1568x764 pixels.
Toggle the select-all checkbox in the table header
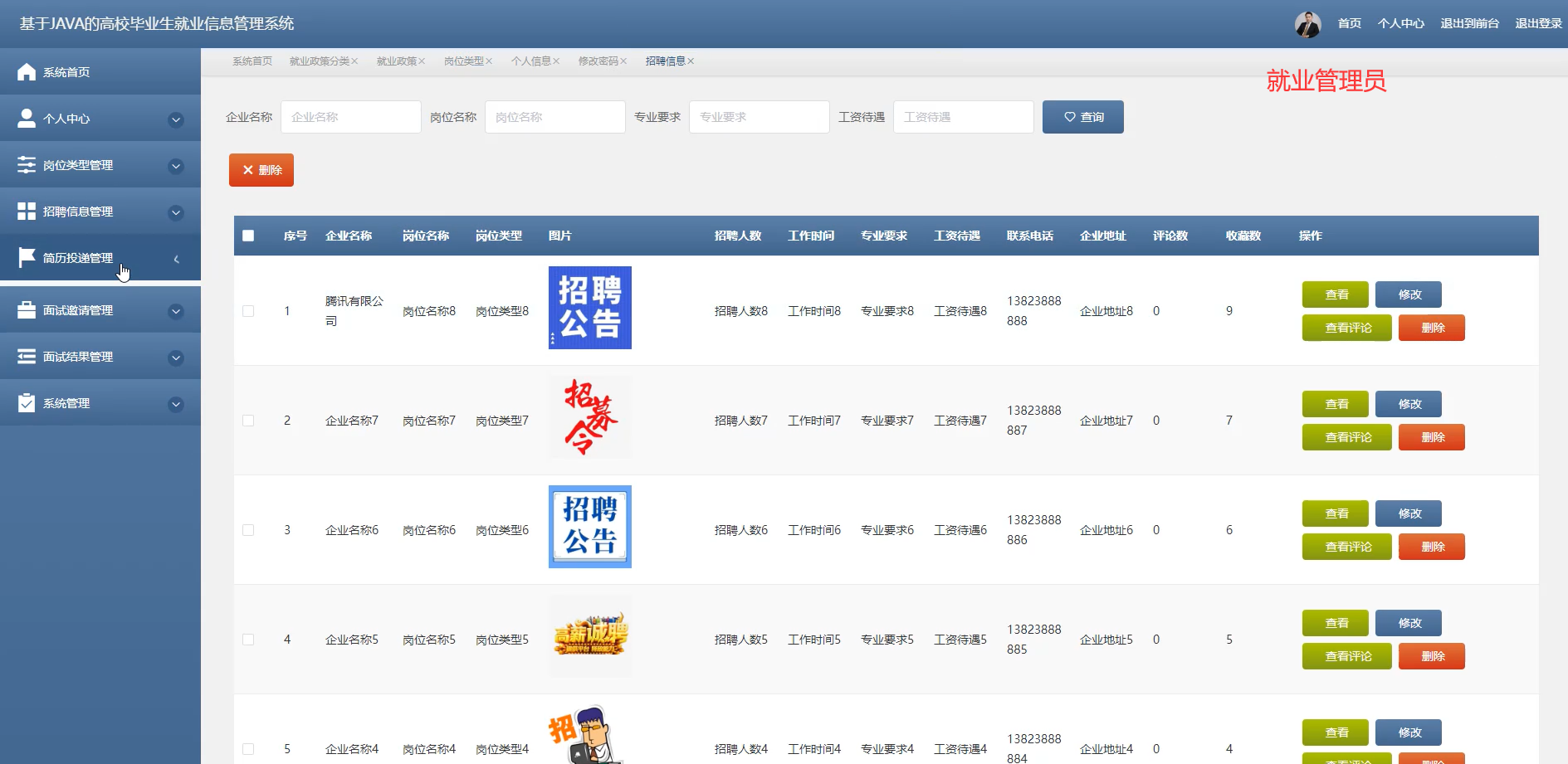click(x=248, y=236)
